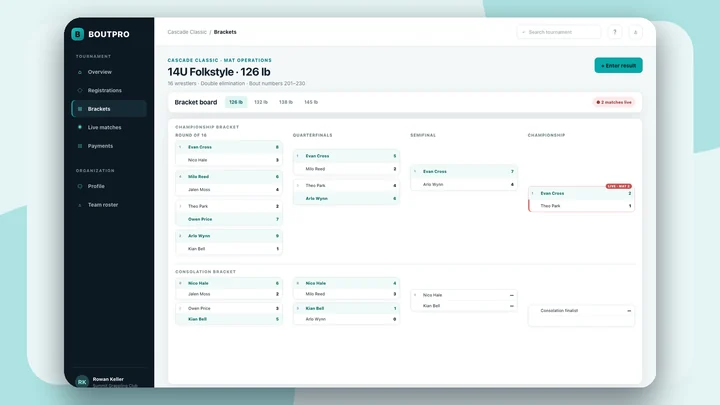This screenshot has width=720, height=405.
Task: Select Evan Cross in the Semifinal
Action: point(464,171)
